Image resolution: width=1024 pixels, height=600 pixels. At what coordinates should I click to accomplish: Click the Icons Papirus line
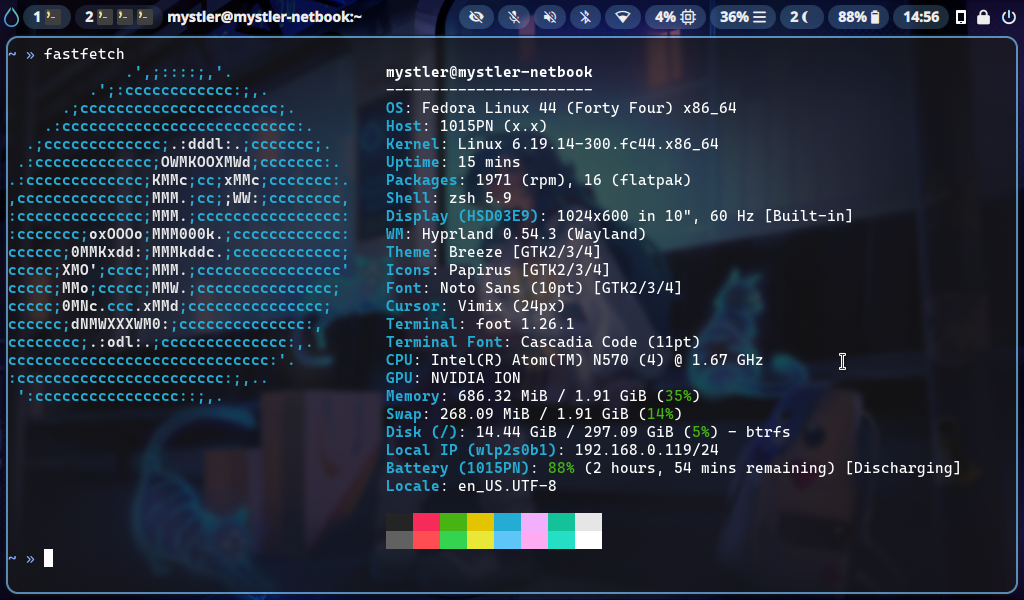click(x=498, y=270)
